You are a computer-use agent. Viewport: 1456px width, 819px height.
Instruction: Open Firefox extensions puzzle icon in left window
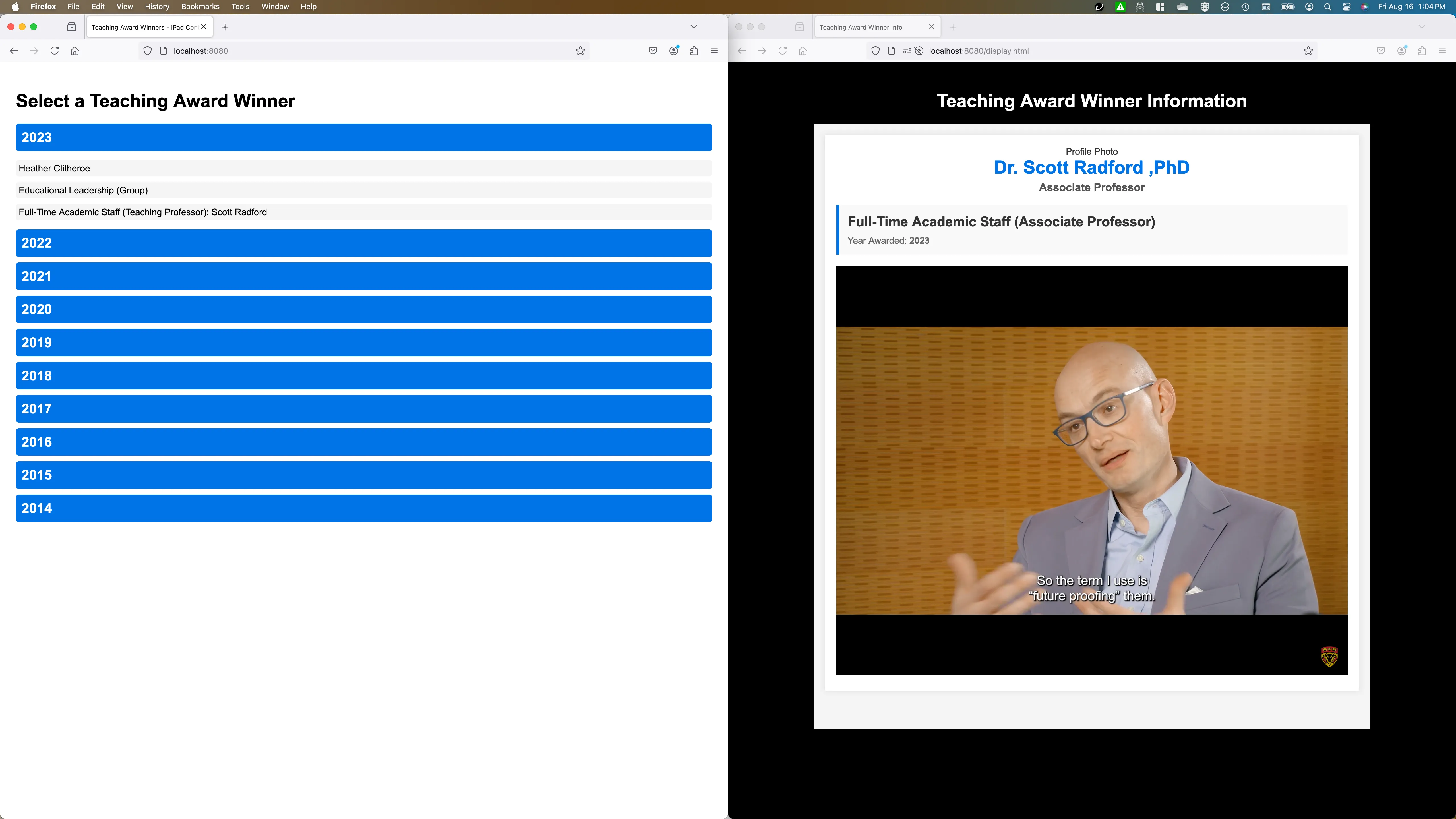[x=694, y=51]
